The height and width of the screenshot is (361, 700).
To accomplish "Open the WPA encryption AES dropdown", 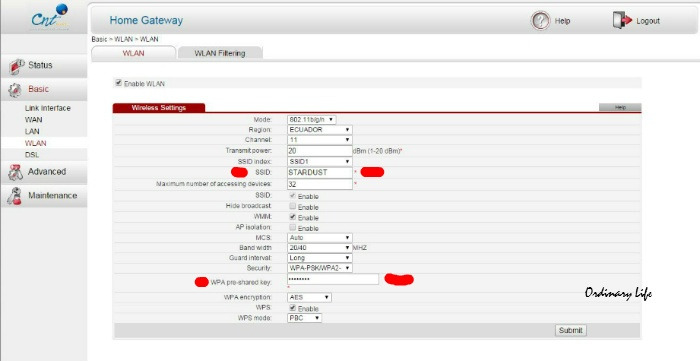I will point(309,297).
